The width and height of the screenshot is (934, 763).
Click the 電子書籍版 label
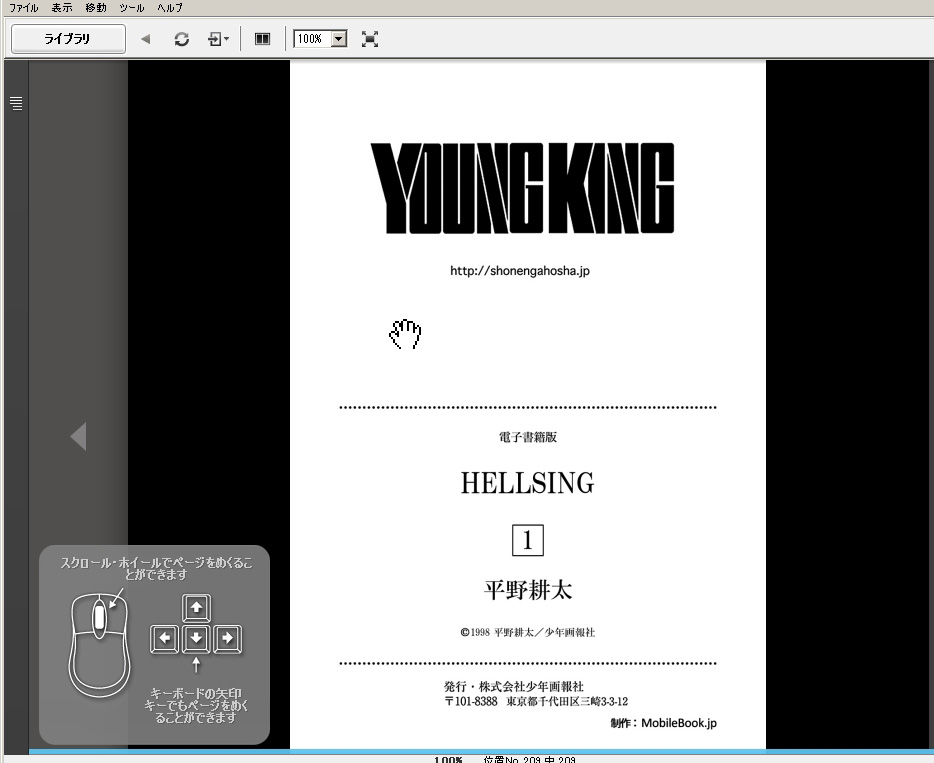pyautogui.click(x=528, y=437)
